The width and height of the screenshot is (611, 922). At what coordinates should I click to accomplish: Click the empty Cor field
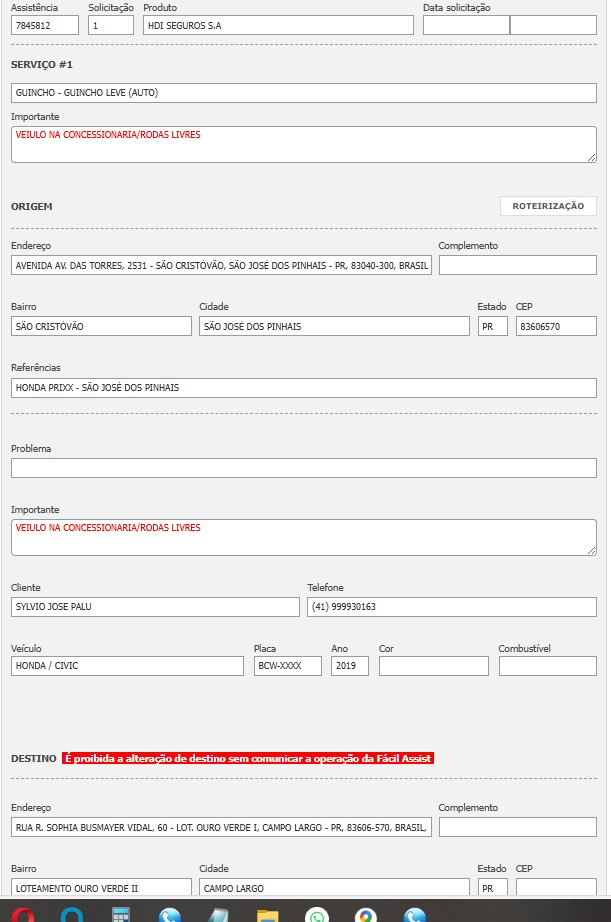coord(434,666)
